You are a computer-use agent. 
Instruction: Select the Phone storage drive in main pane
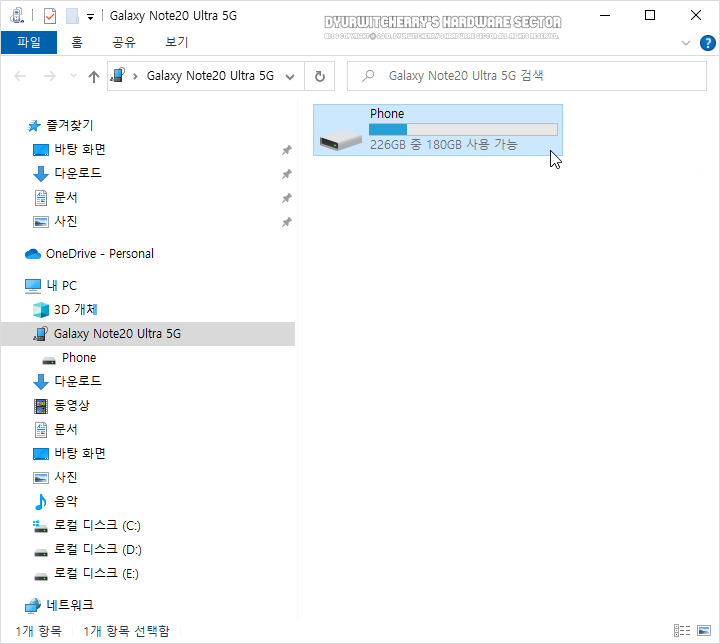(x=438, y=130)
